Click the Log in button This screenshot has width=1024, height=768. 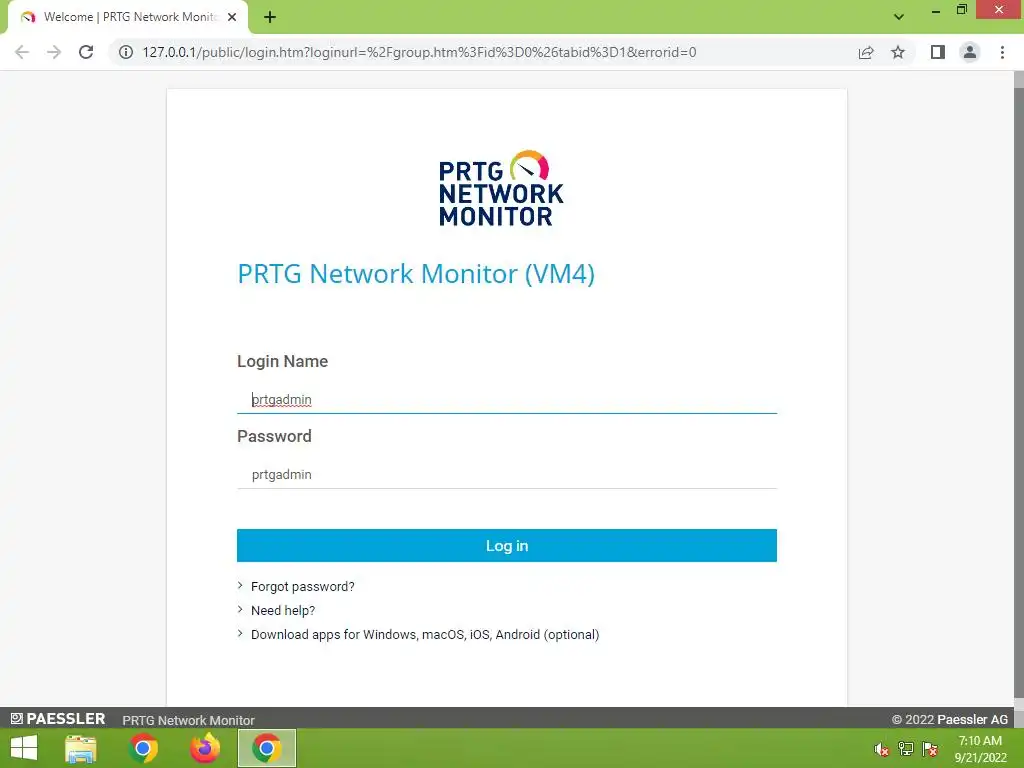(507, 545)
